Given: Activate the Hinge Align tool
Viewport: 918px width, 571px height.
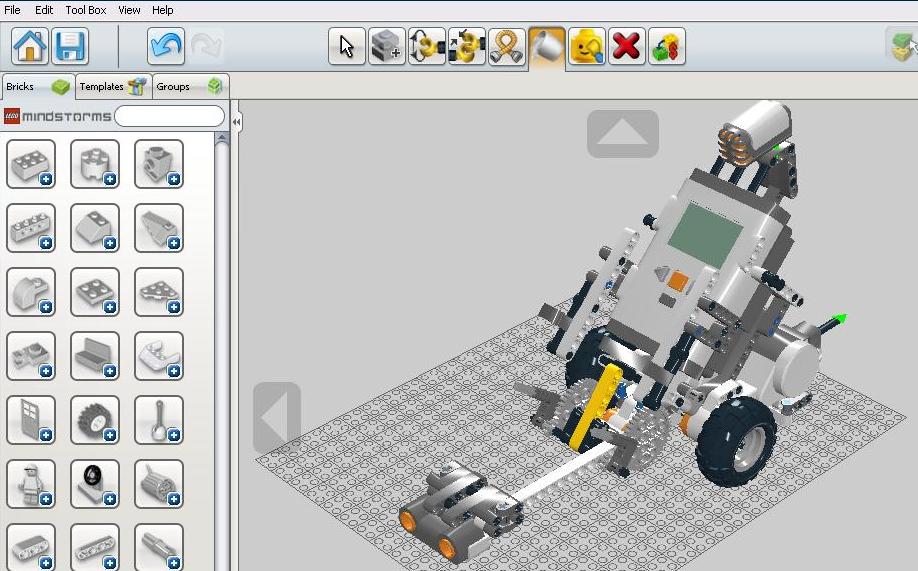Looking at the screenshot, I should point(467,46).
